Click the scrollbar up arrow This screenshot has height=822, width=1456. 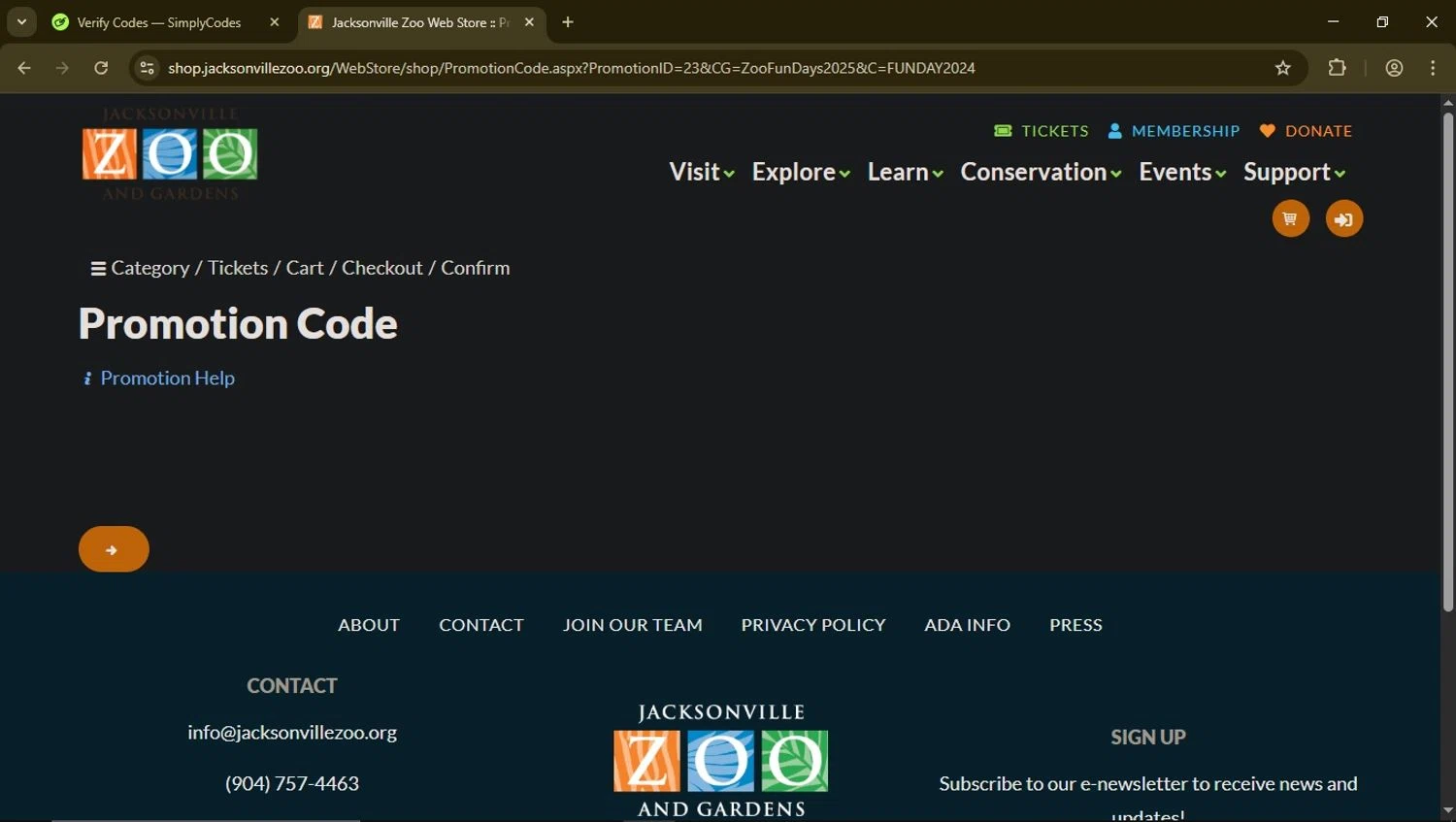[x=1448, y=102]
